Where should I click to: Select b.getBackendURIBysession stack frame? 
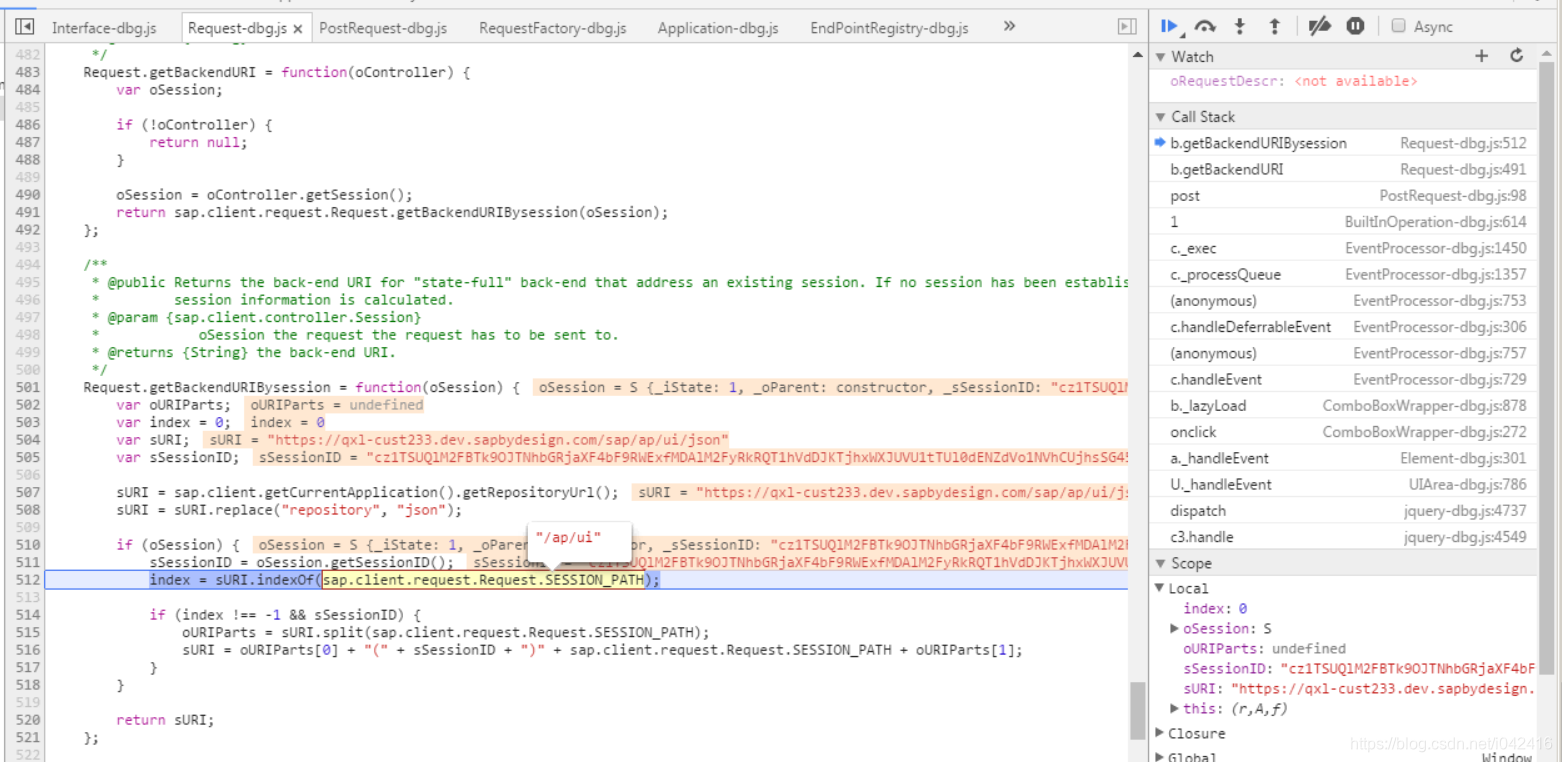coord(1343,143)
